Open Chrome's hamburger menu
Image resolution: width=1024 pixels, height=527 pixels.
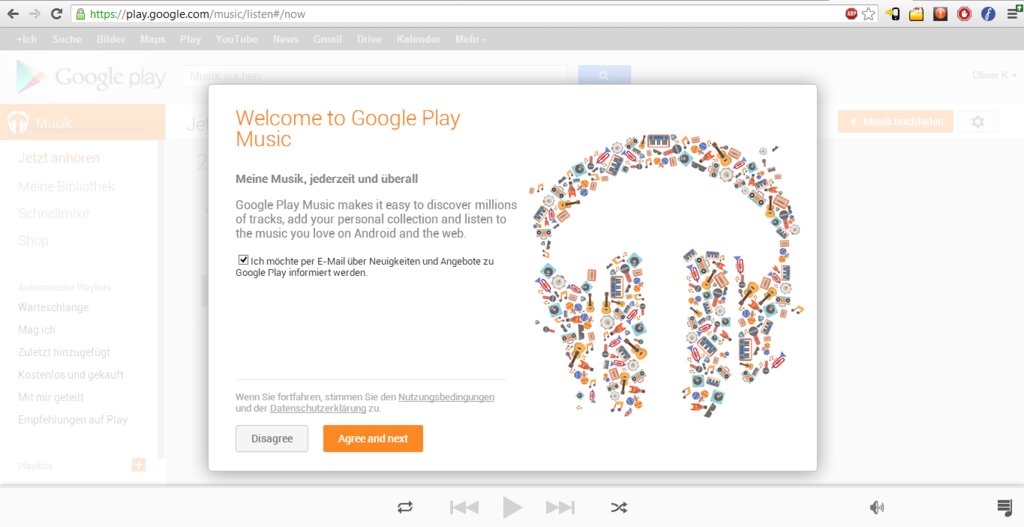1012,14
